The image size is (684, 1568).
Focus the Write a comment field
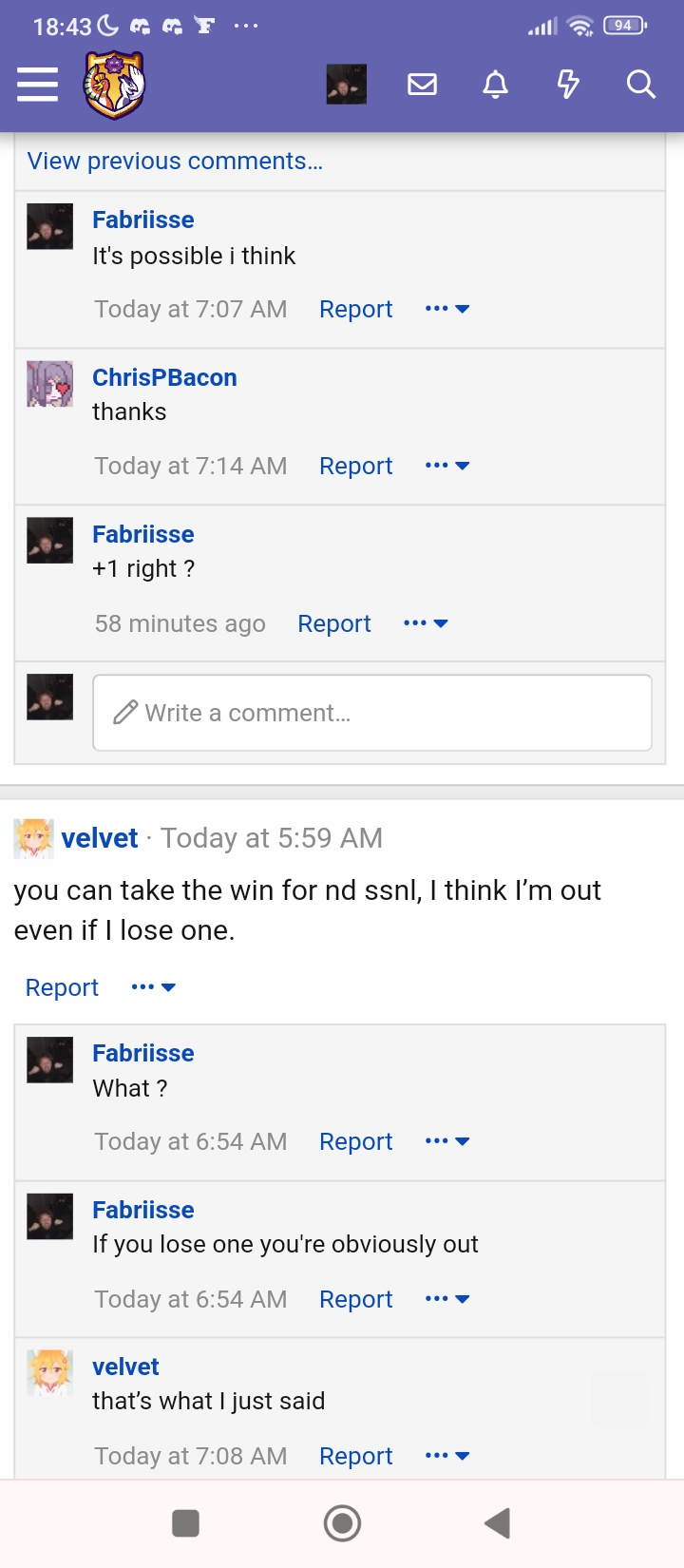pyautogui.click(x=372, y=713)
